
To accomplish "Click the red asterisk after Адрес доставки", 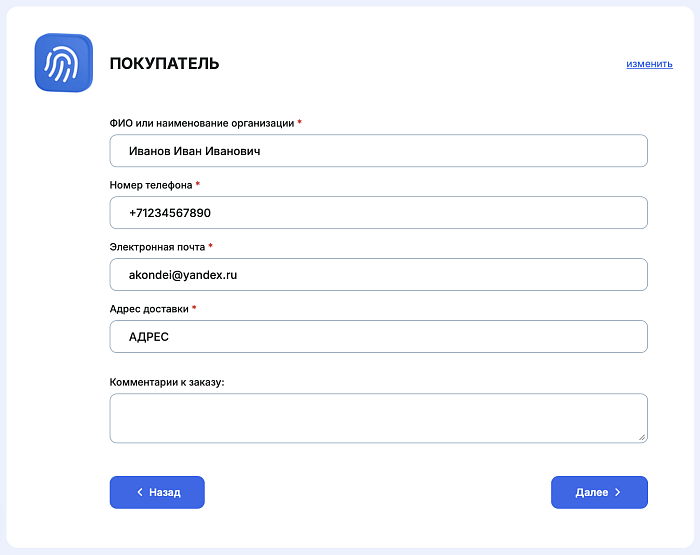I will 194,309.
